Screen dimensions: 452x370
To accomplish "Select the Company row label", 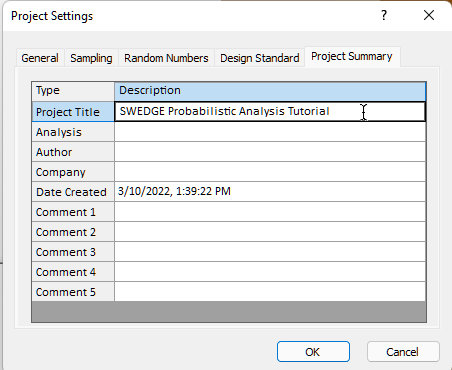I will coord(73,172).
